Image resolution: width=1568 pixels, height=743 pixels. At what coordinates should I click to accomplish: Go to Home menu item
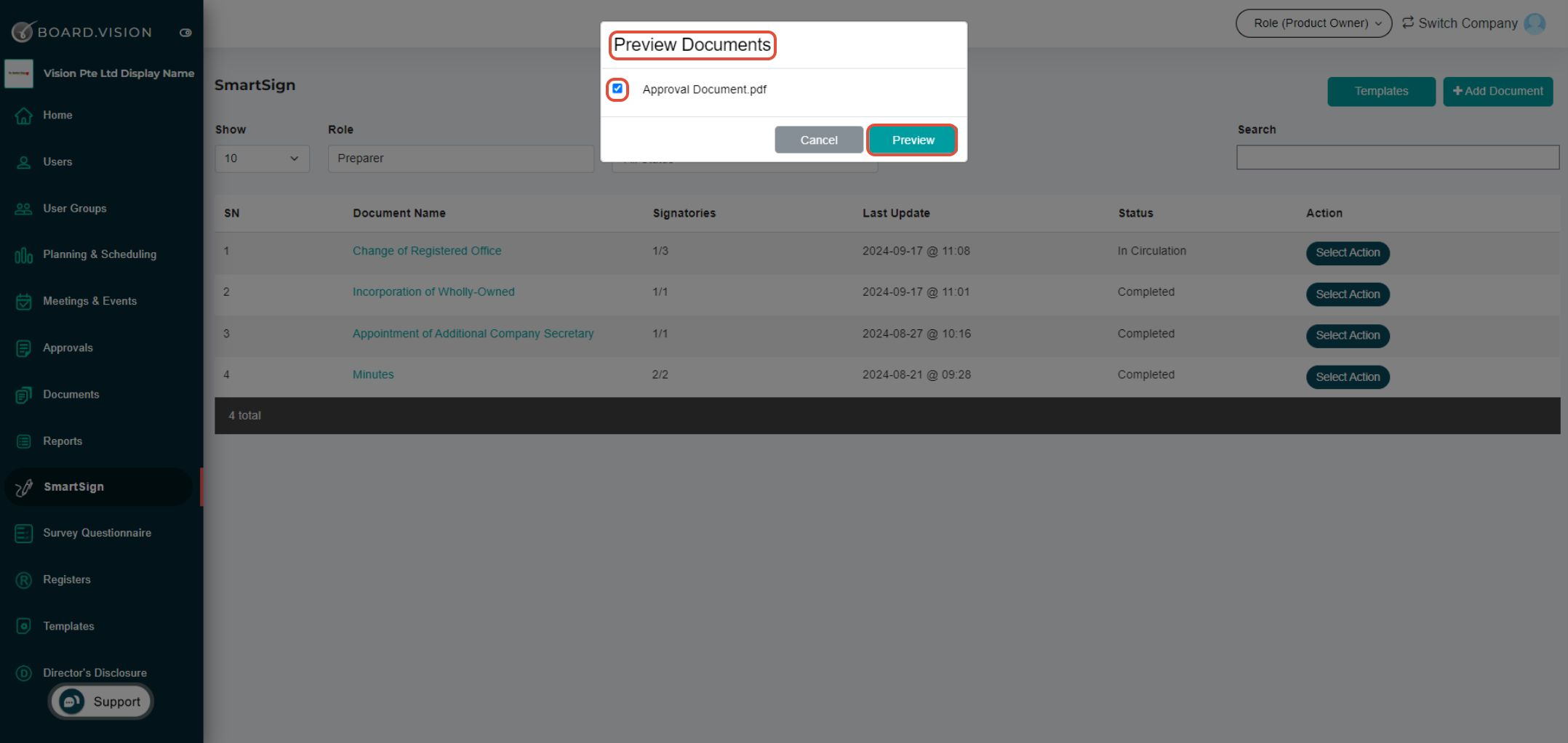[x=57, y=115]
